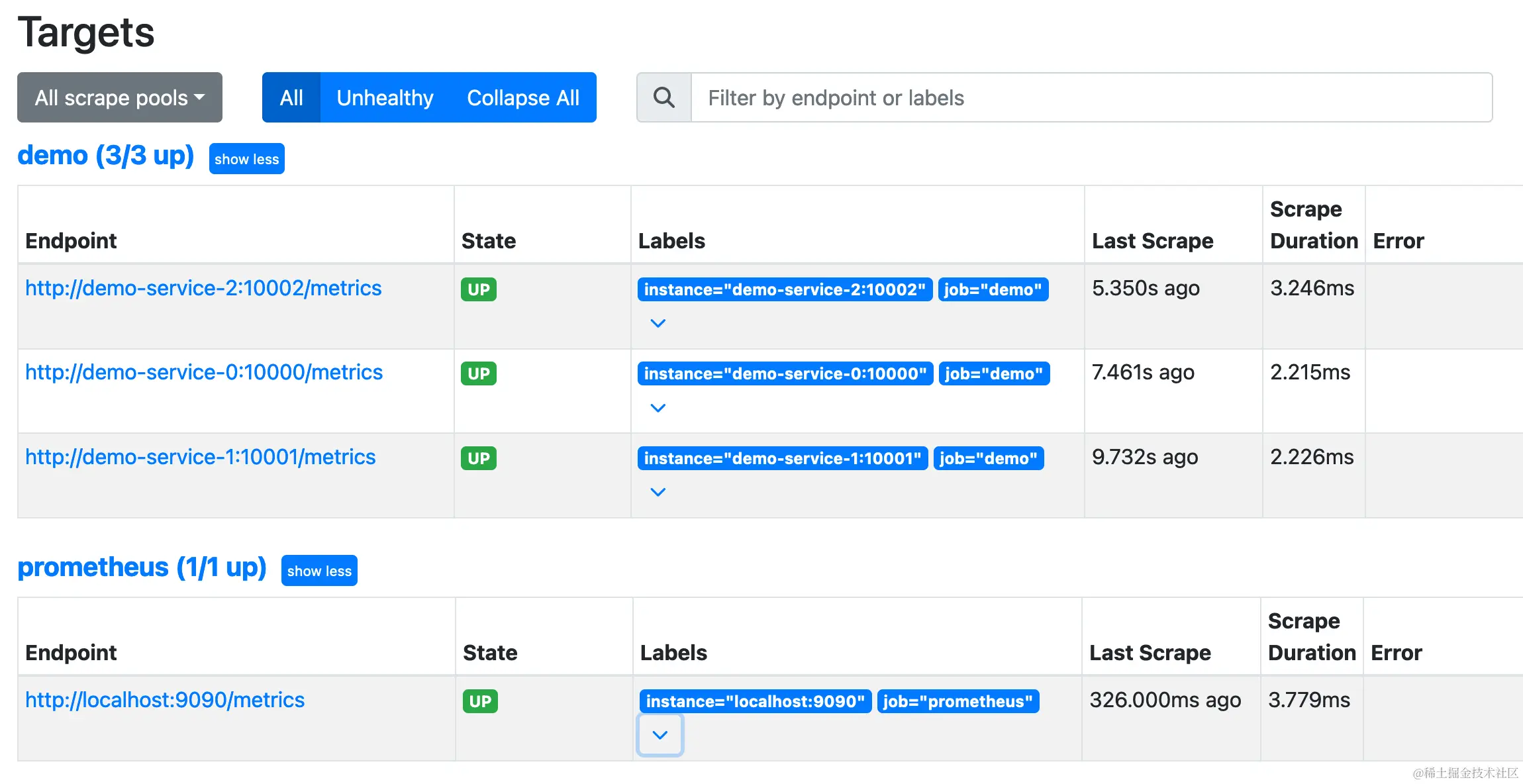Expand labels chevron for localhost:9090 row
Image resolution: width=1523 pixels, height=784 pixels.
(x=660, y=735)
